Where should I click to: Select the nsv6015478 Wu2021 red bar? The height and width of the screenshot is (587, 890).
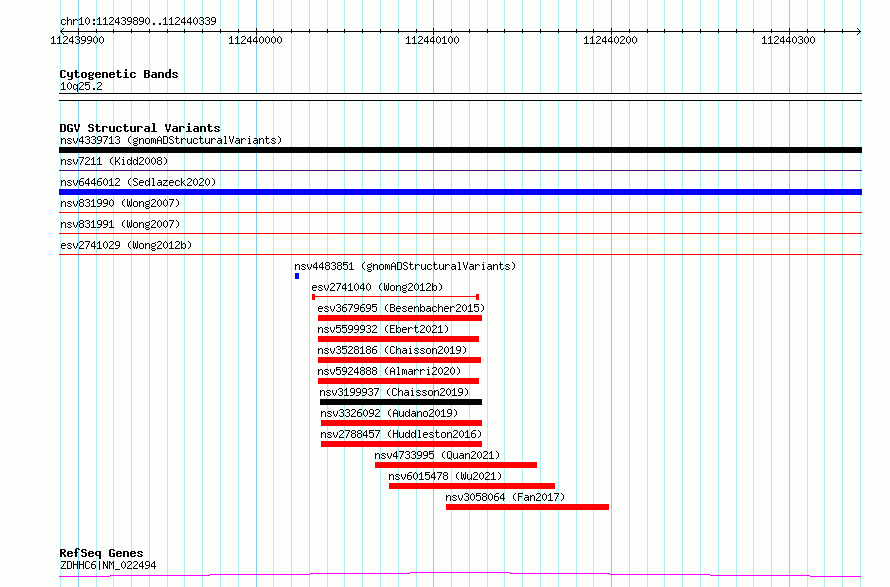click(471, 486)
